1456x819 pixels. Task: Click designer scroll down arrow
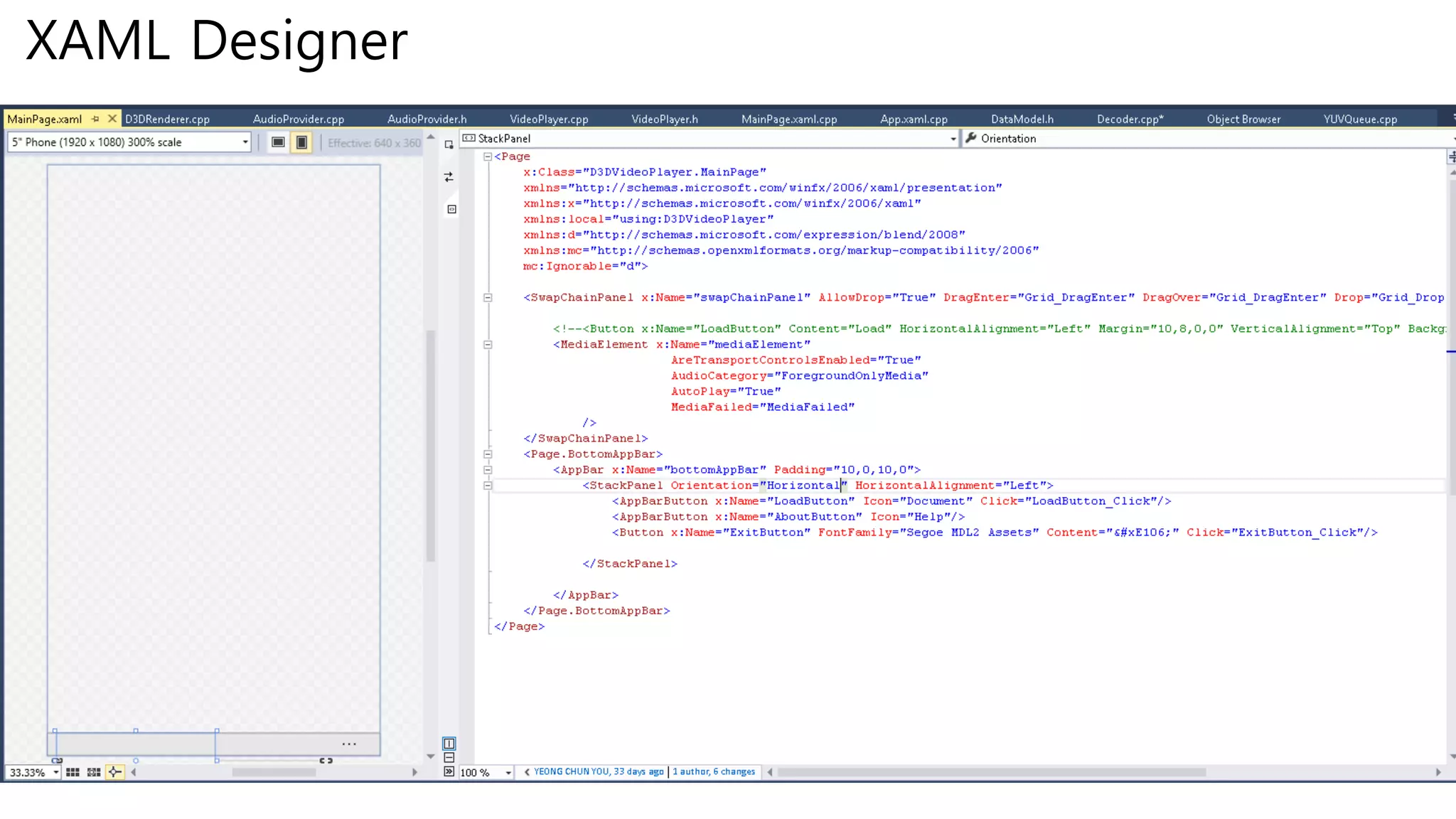click(430, 756)
